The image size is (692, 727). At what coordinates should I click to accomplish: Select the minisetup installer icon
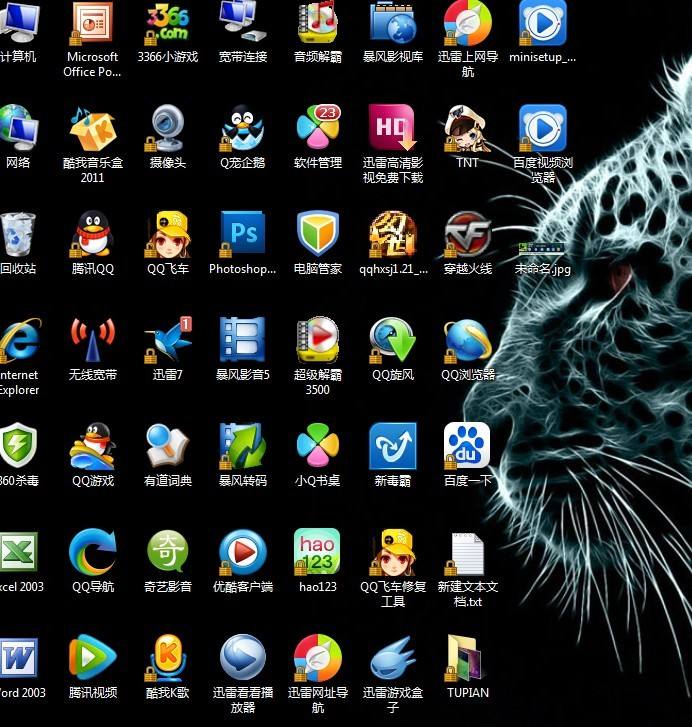(543, 23)
